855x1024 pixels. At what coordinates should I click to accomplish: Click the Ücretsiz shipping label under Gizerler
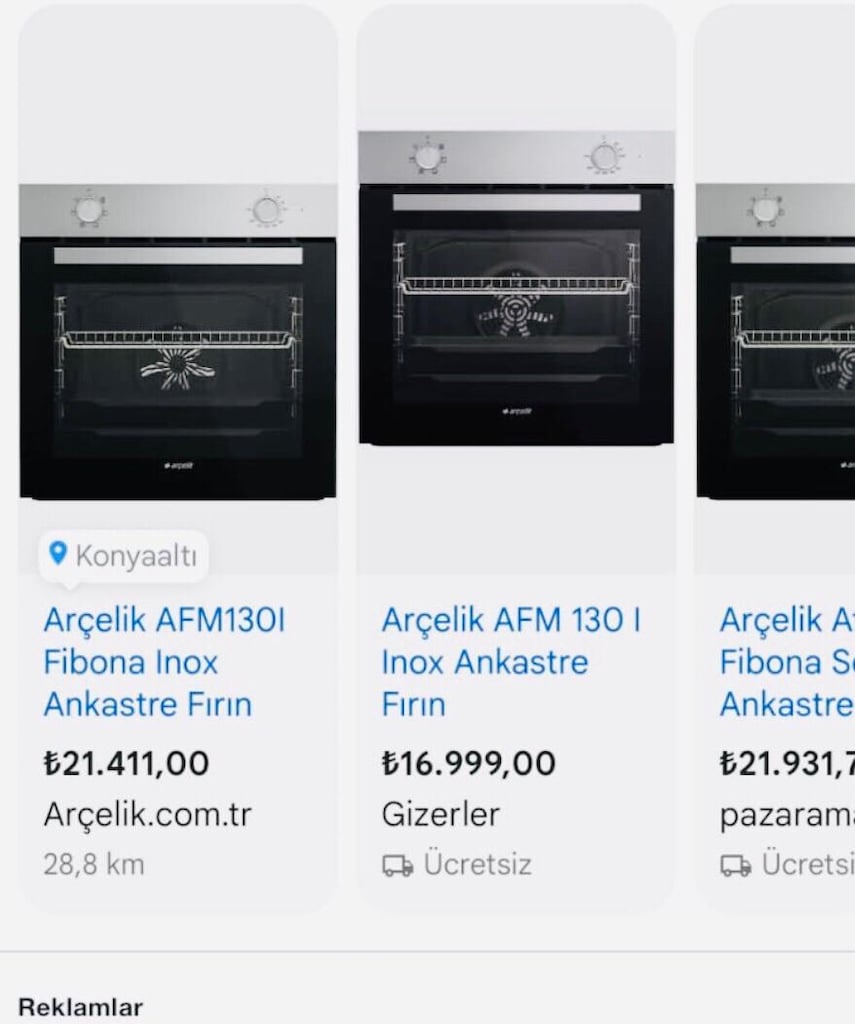(477, 864)
